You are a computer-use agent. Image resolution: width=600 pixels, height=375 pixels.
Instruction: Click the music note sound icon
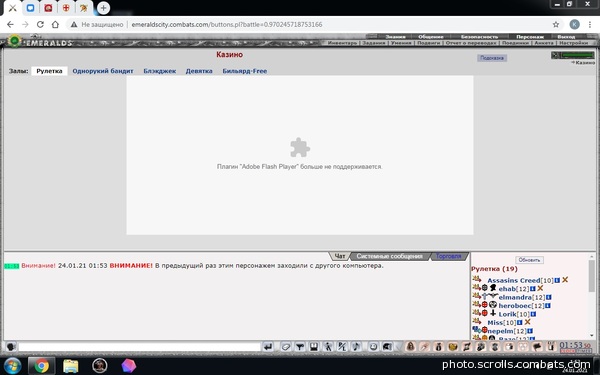(x=356, y=347)
